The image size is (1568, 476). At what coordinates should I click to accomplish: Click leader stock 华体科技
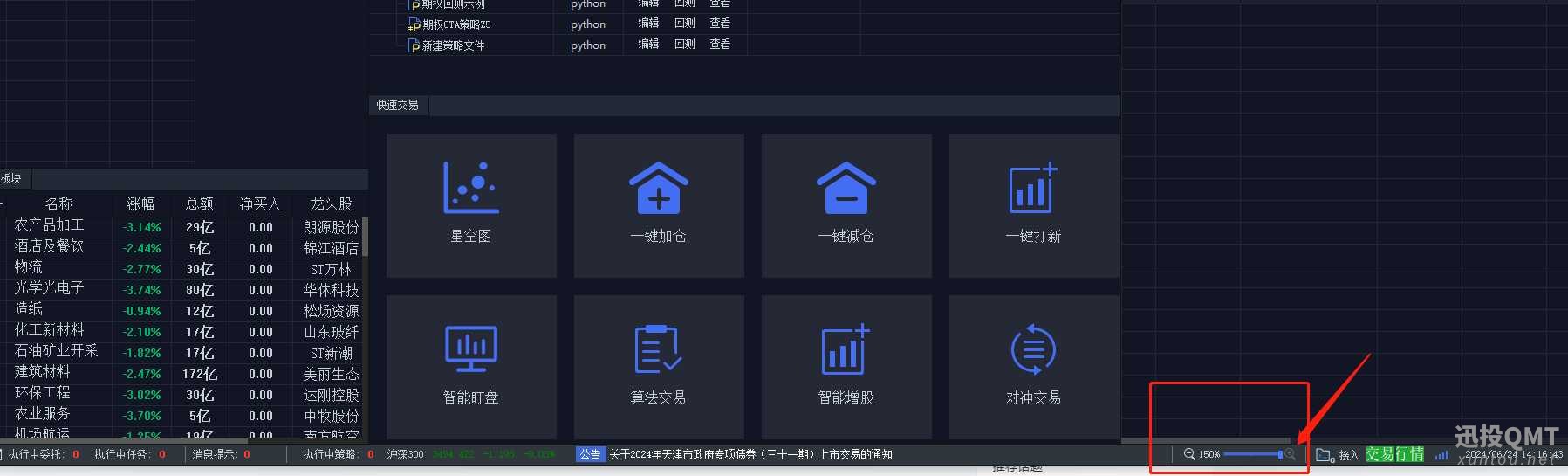(x=331, y=290)
